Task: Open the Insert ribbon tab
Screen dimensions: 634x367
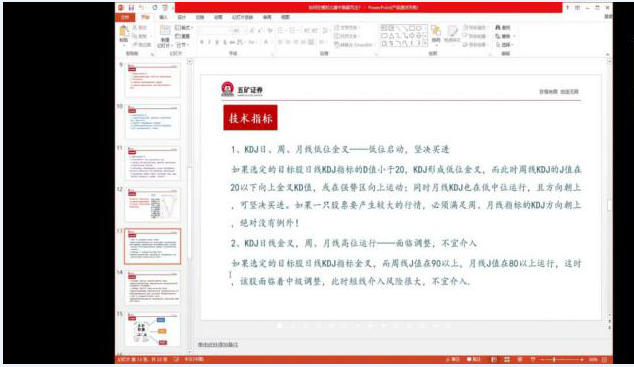Action: (163, 17)
